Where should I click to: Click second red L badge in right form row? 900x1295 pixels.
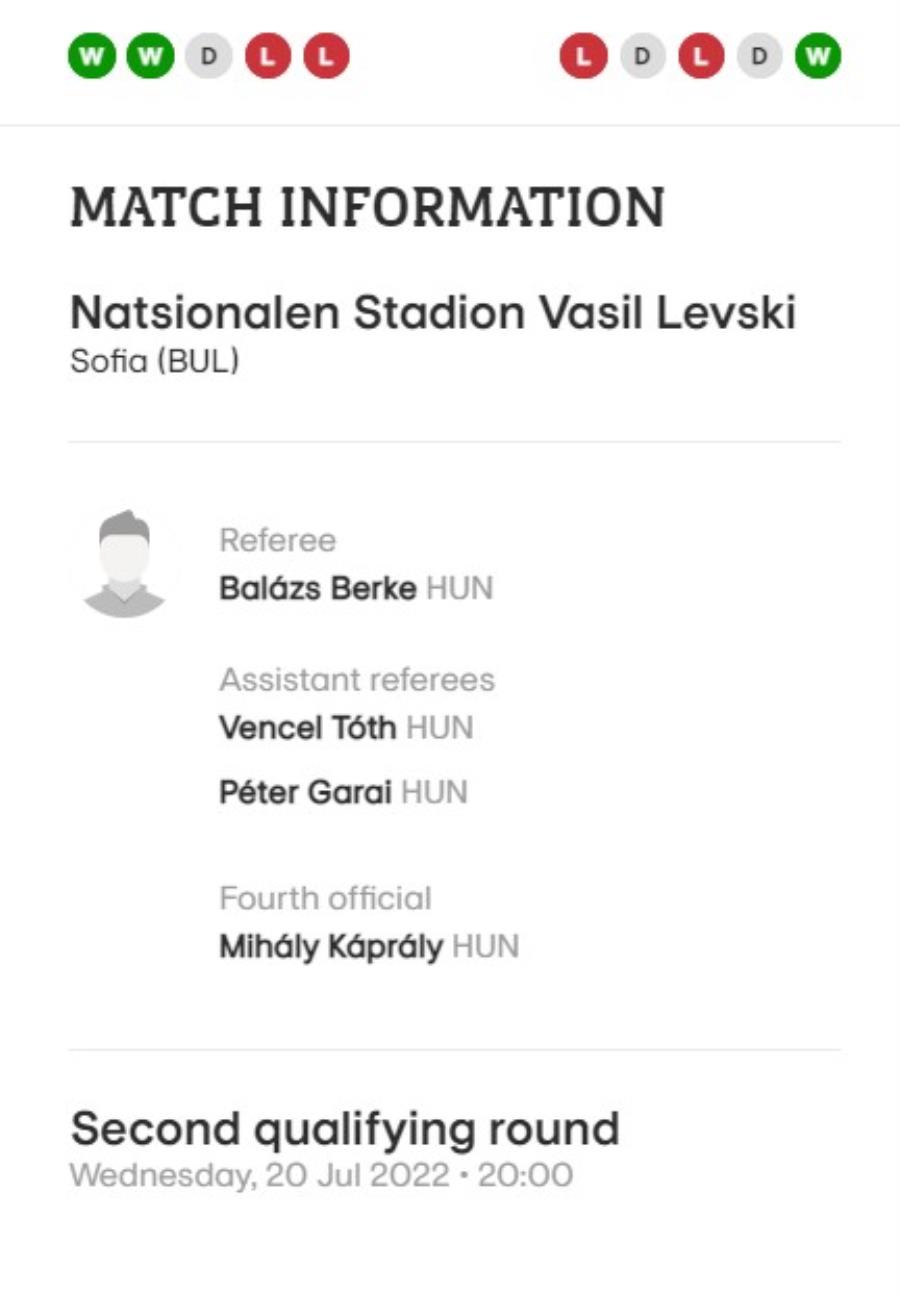click(x=701, y=56)
